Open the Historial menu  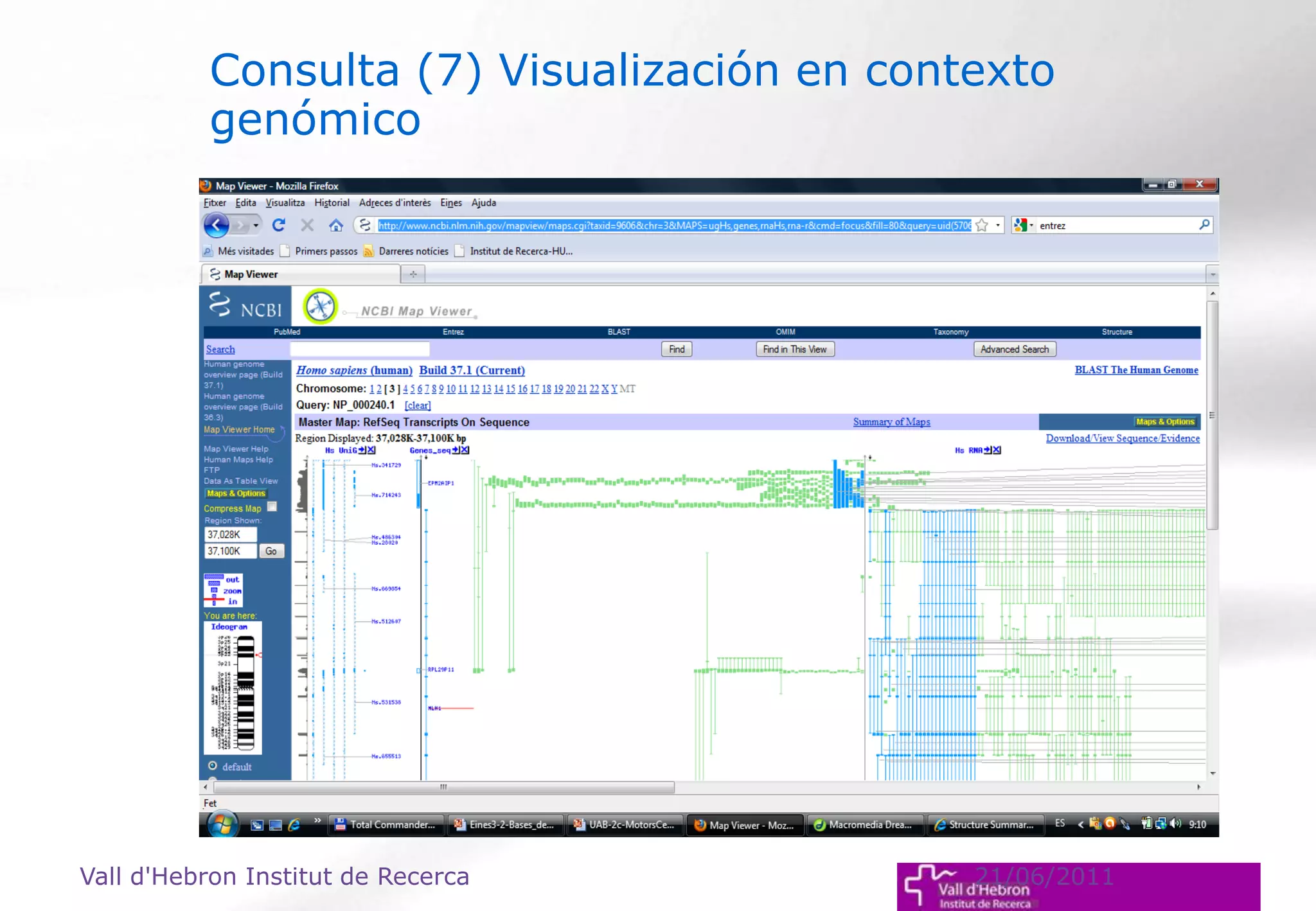pyautogui.click(x=332, y=203)
